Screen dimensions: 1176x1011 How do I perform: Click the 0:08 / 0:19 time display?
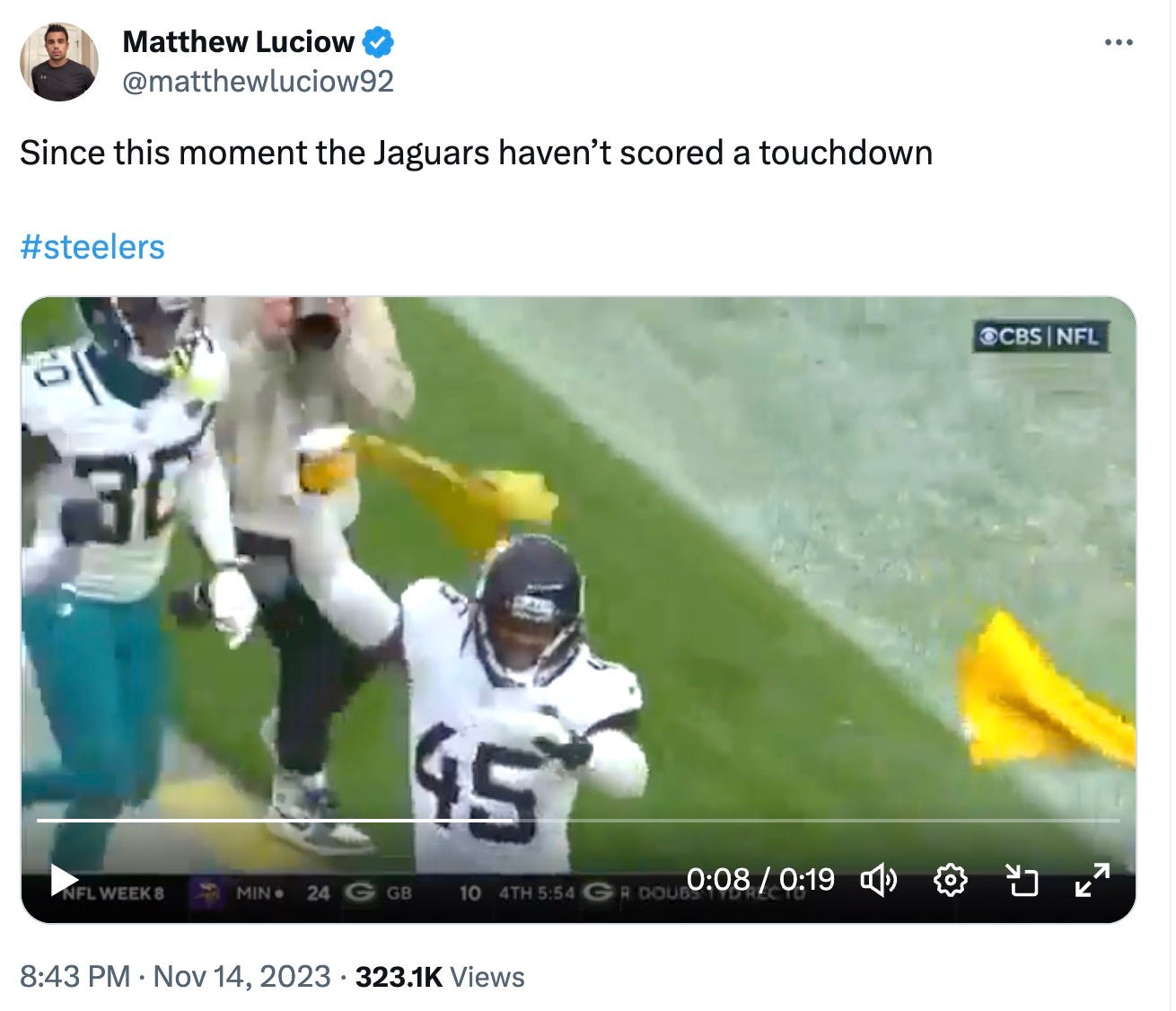760,879
